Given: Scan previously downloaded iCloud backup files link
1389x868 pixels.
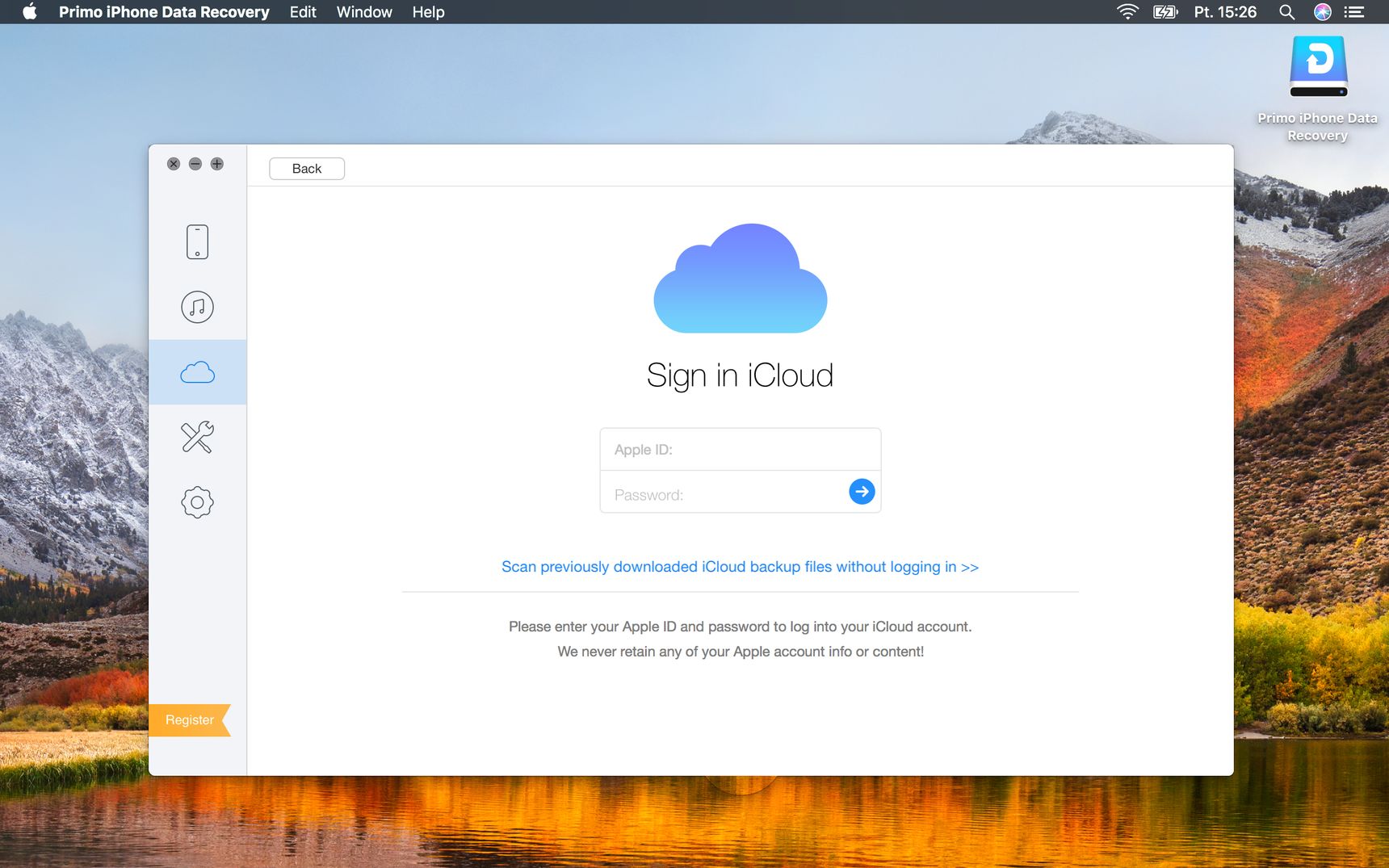Looking at the screenshot, I should tap(741, 567).
